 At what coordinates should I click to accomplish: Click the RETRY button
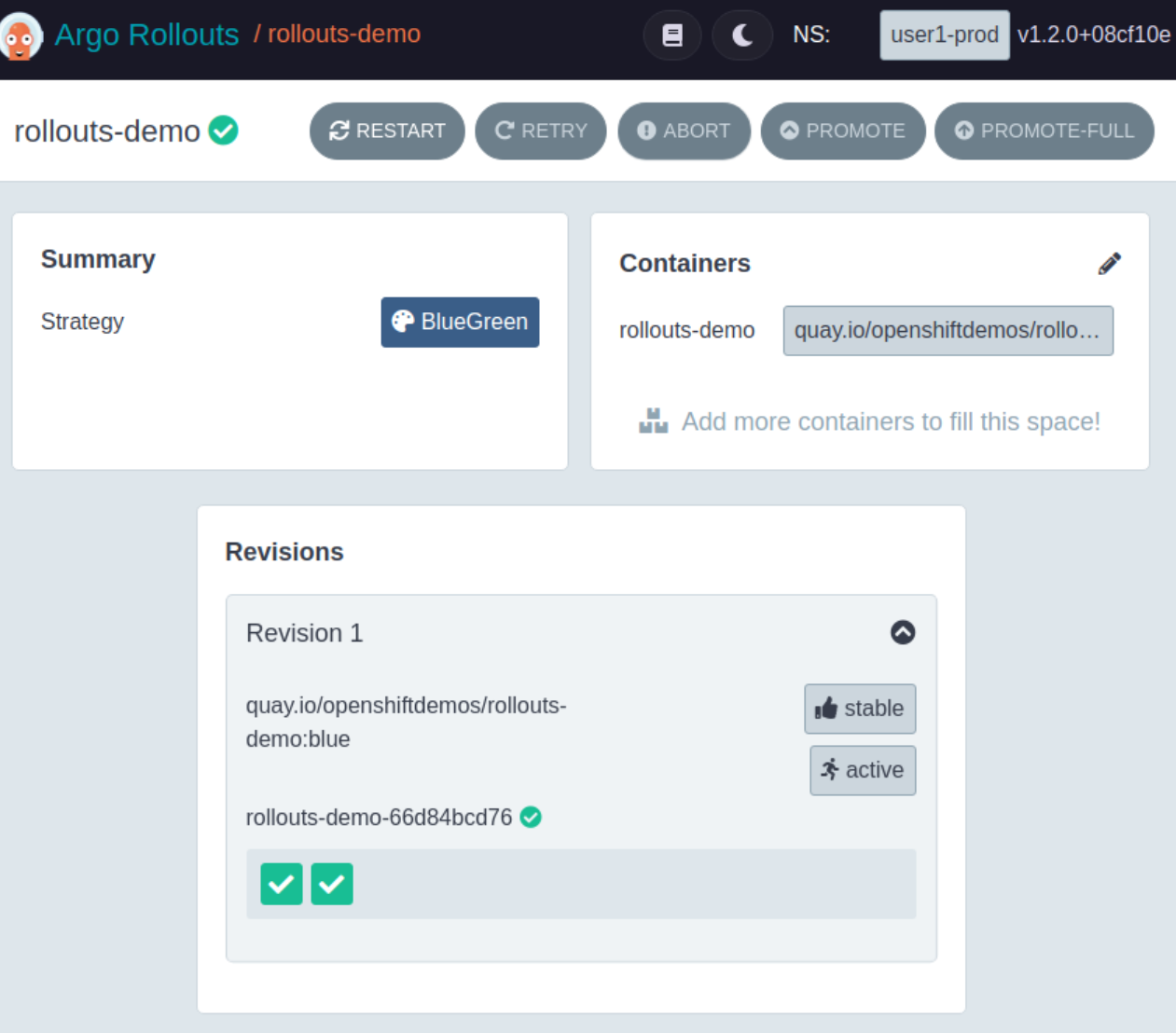point(541,131)
